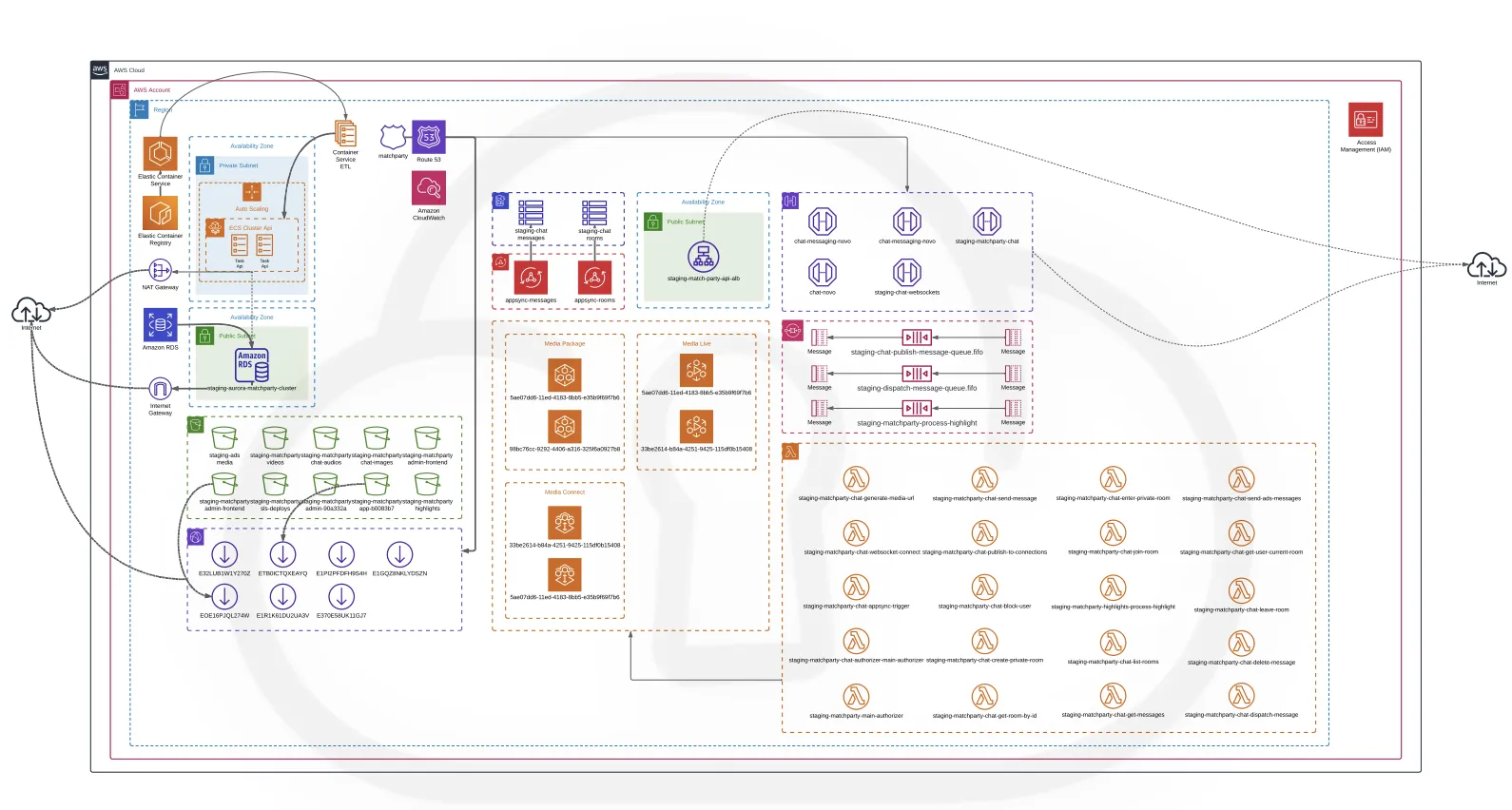Select Media Package channel 98bc76cc icon
Screen dimensions: 1512x810
click(565, 427)
